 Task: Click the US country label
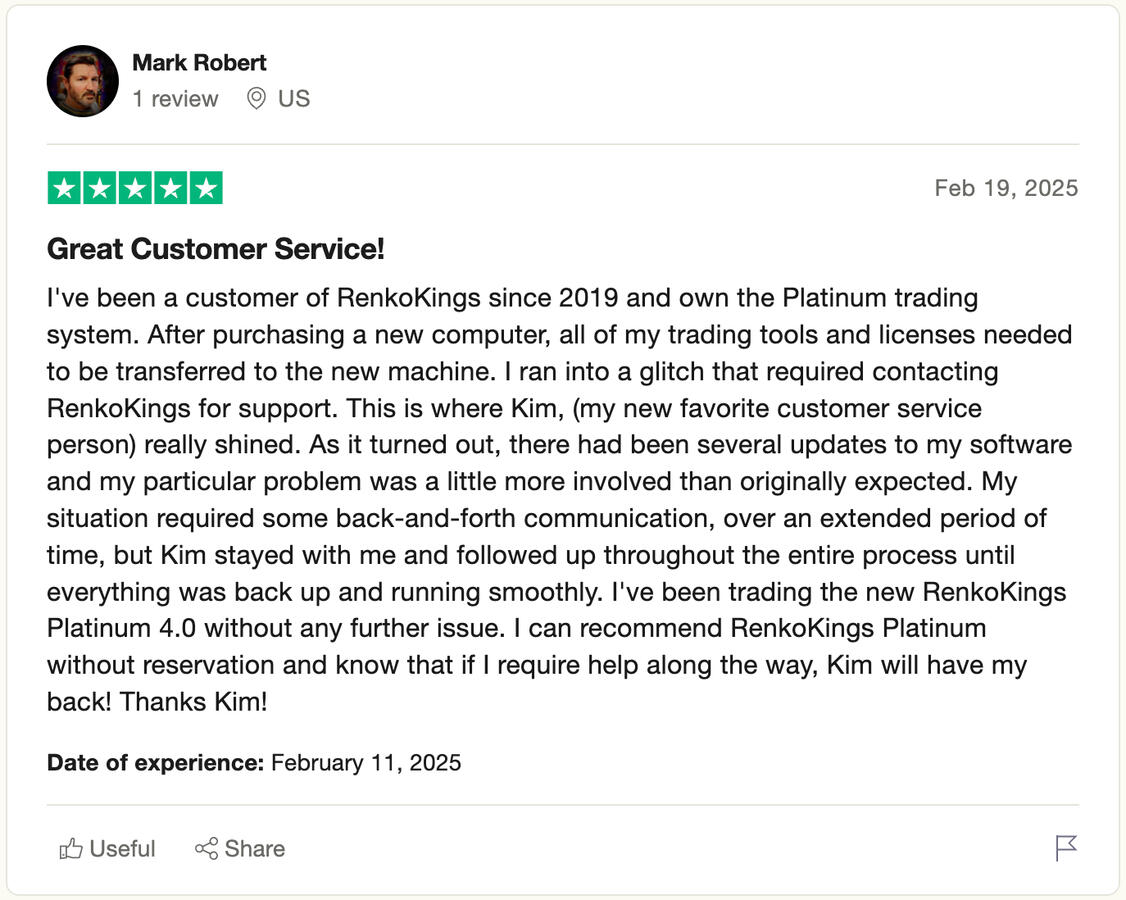(x=294, y=98)
